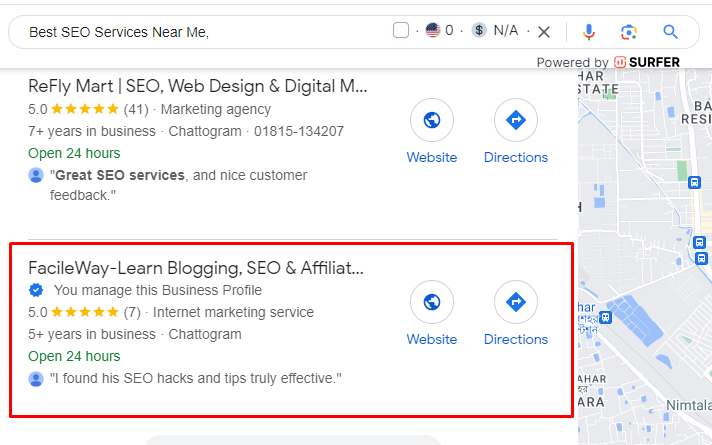Click 'Open 24 hours' under FacileWay
Image resolution: width=712 pixels, height=445 pixels.
[x=74, y=356]
